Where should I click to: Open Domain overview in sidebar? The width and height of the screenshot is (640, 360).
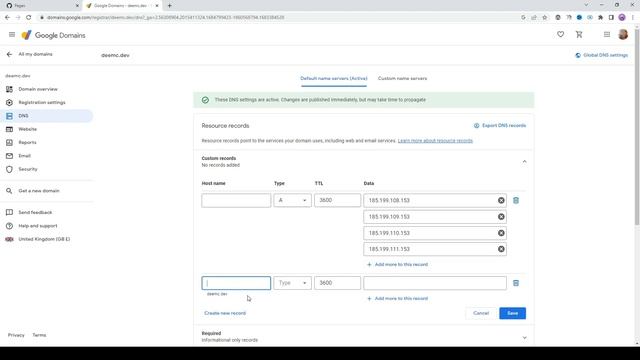tap(38, 89)
